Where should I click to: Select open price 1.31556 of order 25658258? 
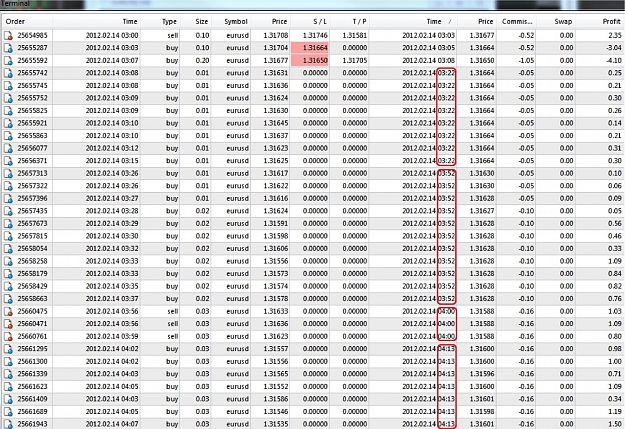pos(275,261)
